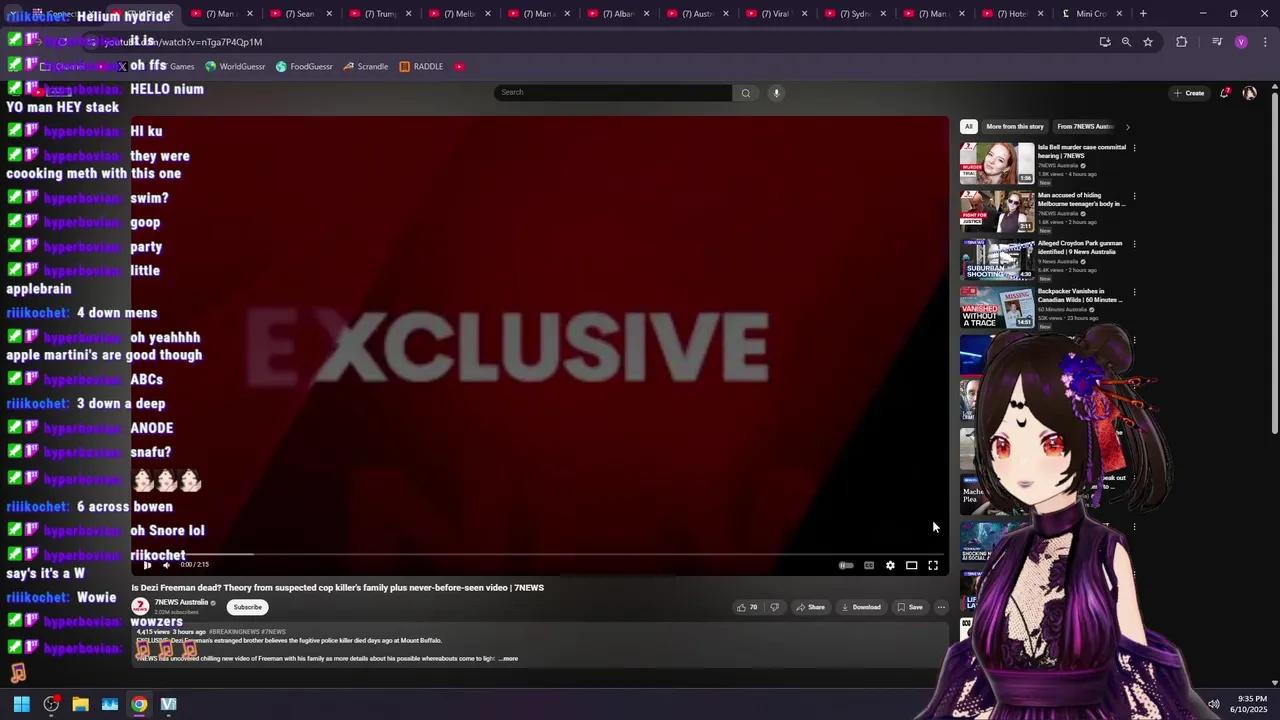Open the more actions ellipsis under the video

tap(941, 607)
